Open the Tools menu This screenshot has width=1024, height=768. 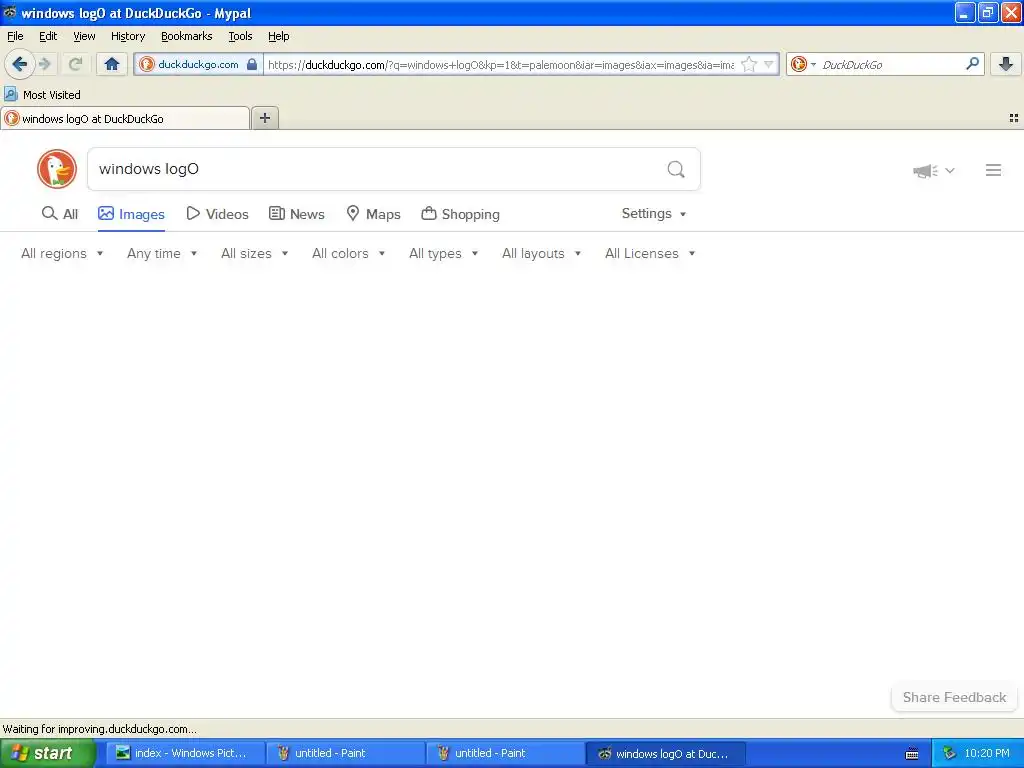[240, 36]
